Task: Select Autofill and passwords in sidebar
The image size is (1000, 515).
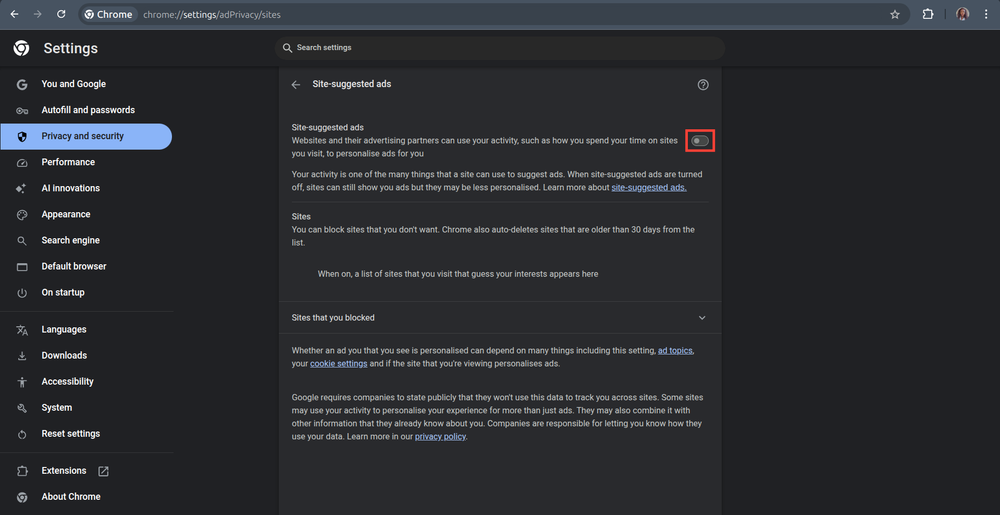Action: click(88, 110)
